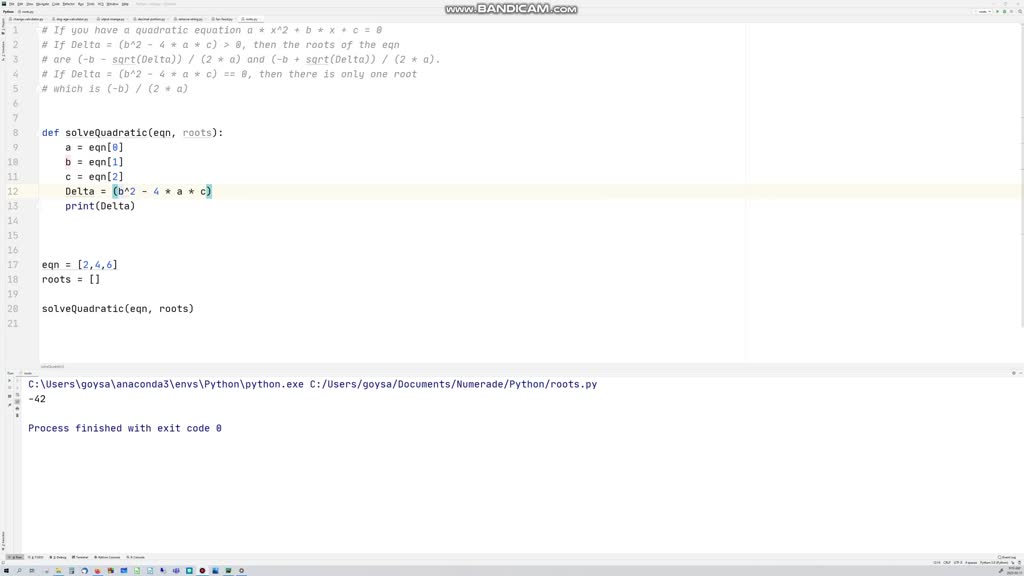This screenshot has width=1024, height=576.
Task: Switch to the change-calculator.py editor tab
Action: click(27, 19)
